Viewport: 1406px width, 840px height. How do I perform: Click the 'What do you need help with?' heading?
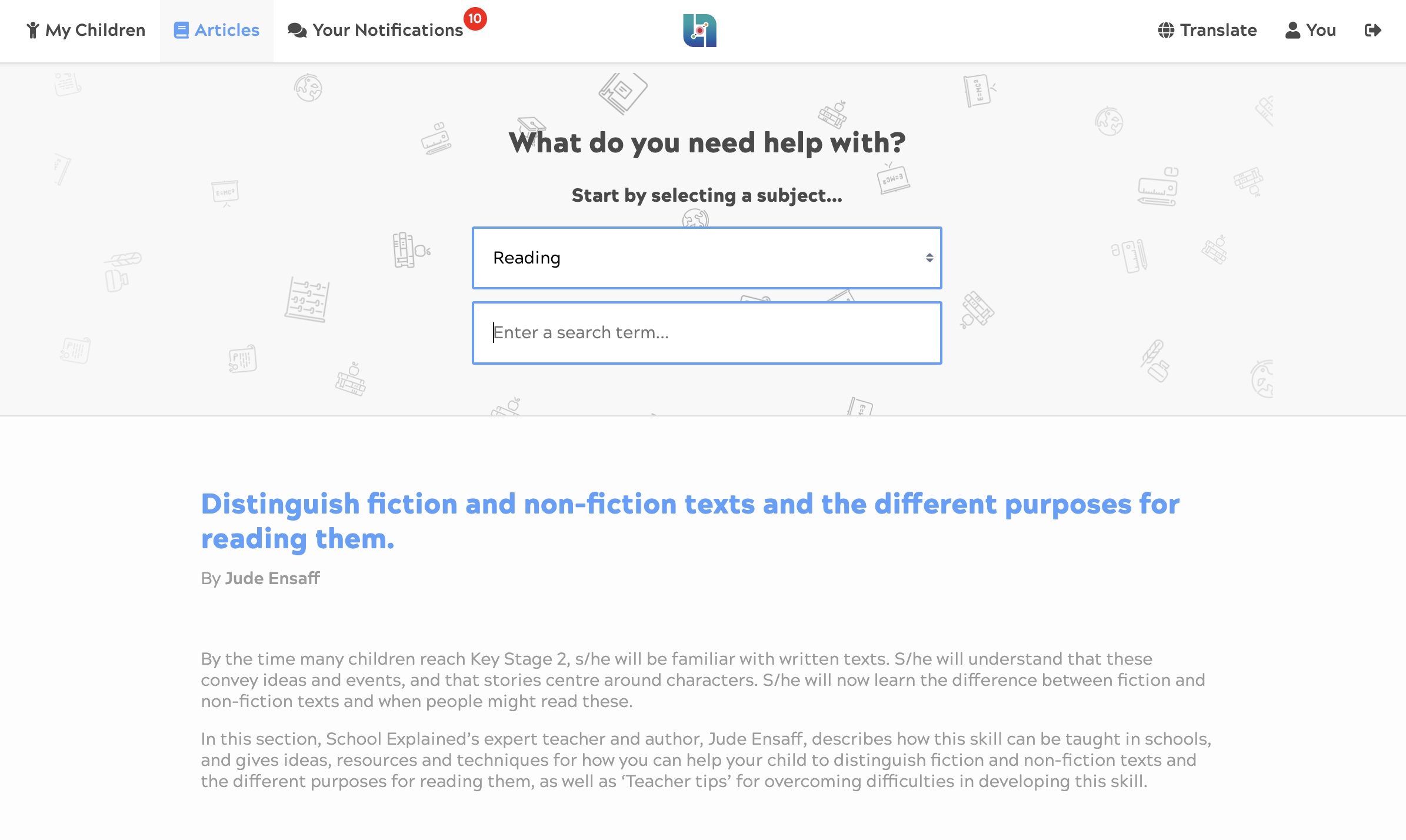707,143
